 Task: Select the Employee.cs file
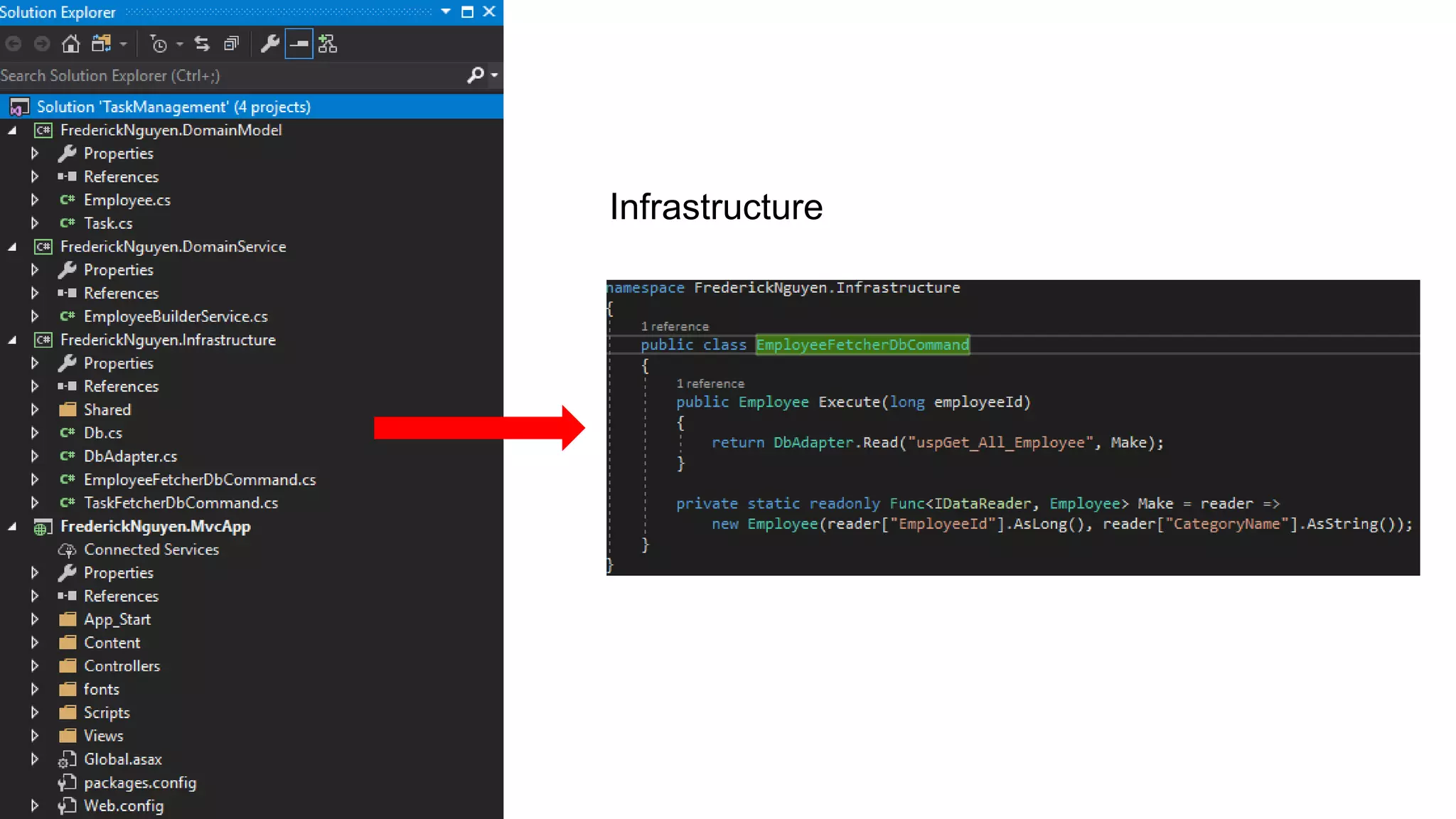127,200
